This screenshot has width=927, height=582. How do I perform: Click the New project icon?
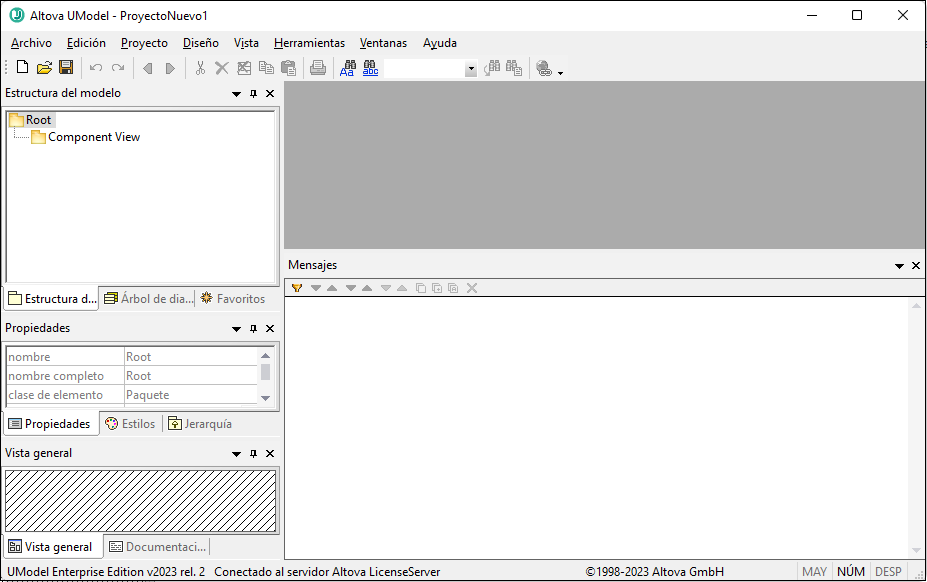point(22,68)
